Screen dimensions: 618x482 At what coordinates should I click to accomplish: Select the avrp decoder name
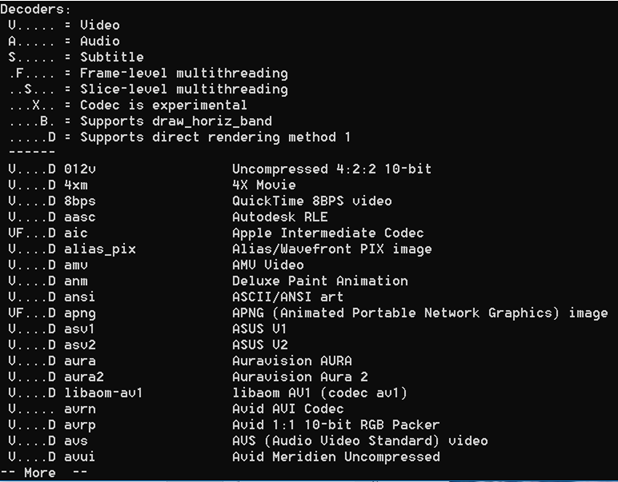[80, 426]
